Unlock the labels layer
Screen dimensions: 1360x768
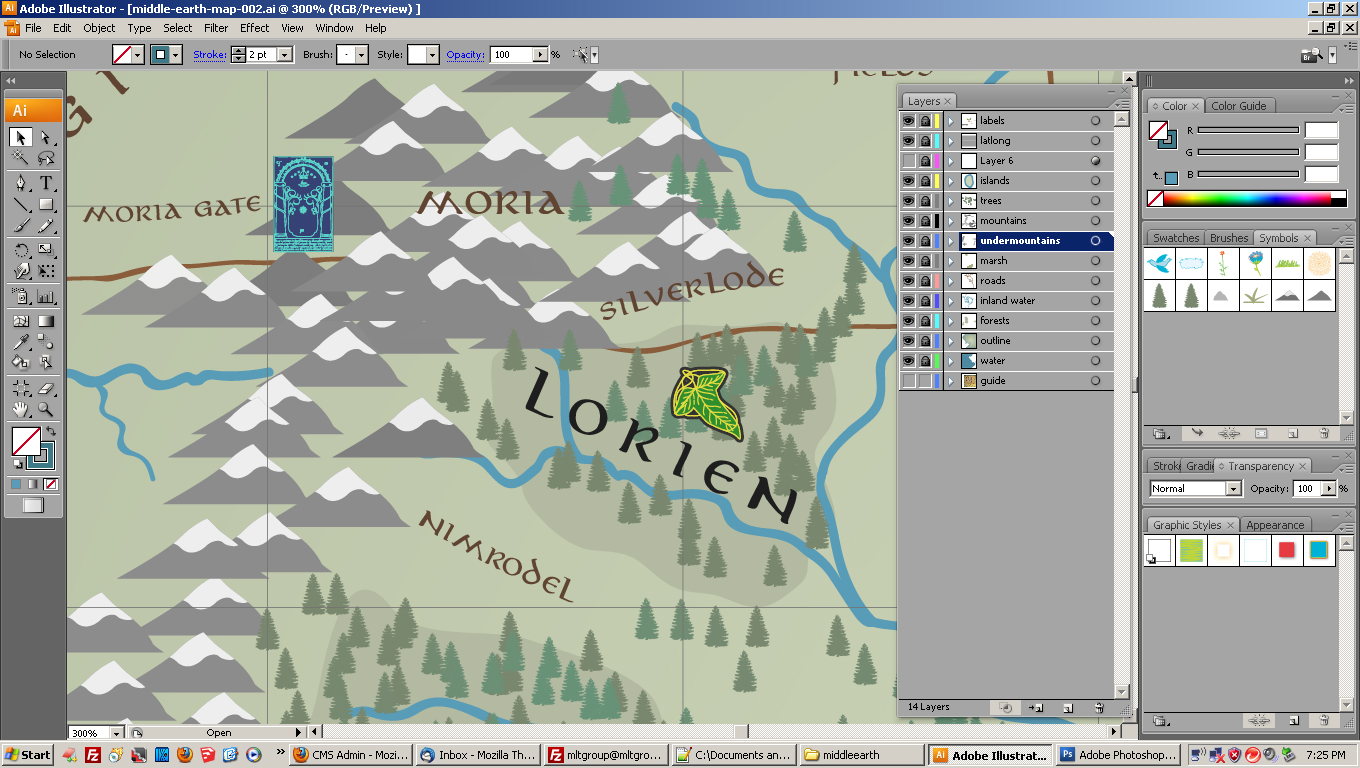[925, 120]
